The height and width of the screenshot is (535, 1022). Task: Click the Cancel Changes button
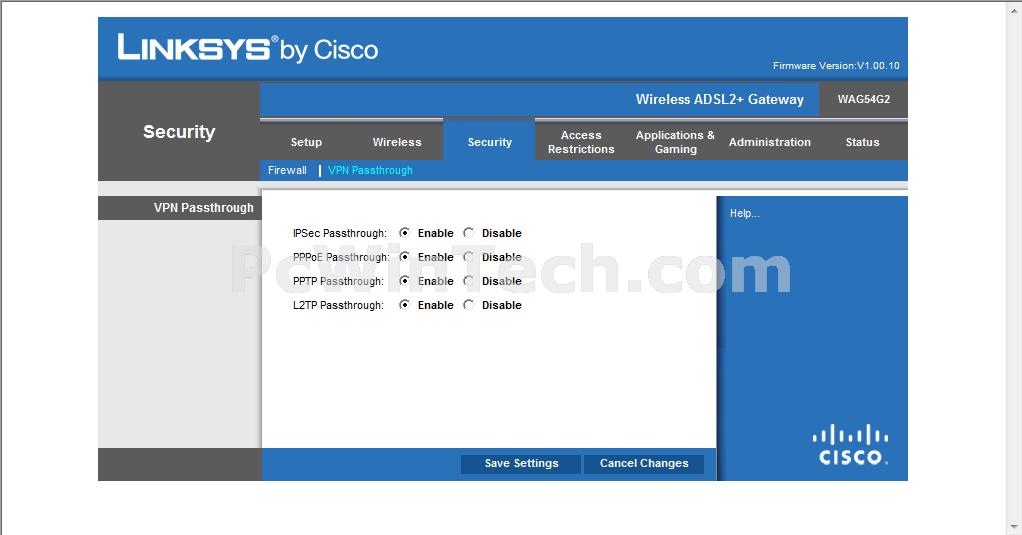click(x=644, y=464)
